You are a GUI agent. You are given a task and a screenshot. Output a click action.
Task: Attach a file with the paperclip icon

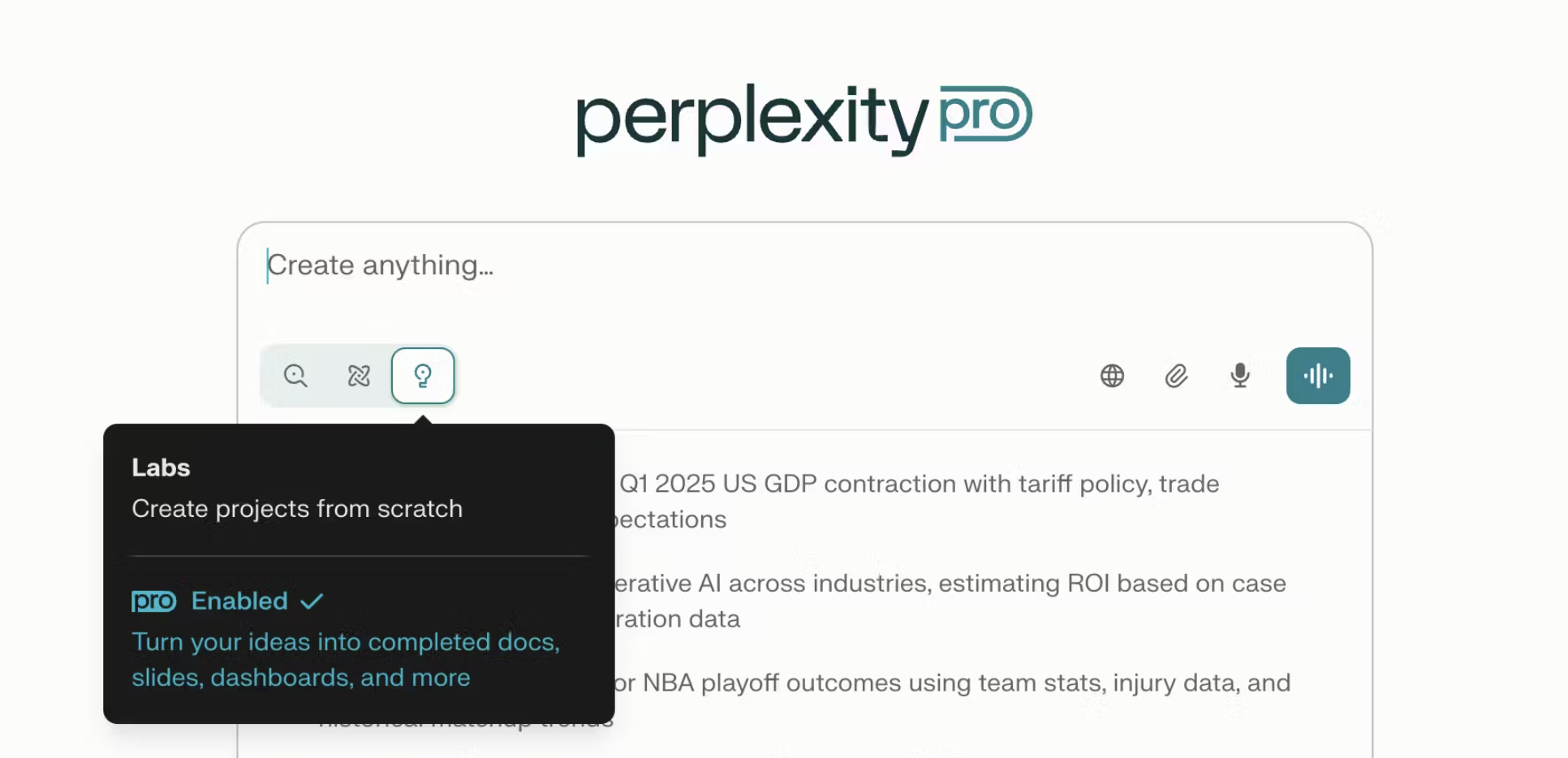[x=1176, y=376]
